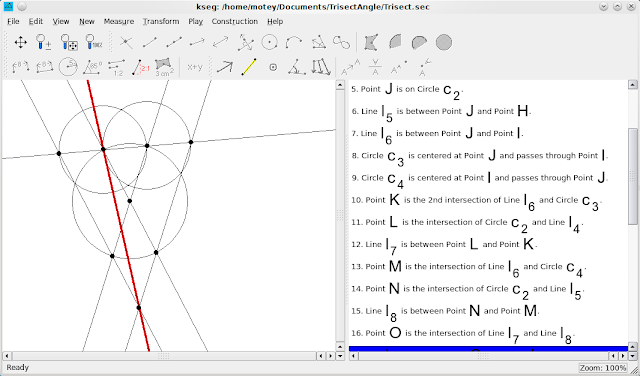This screenshot has height=376, width=640.
Task: Click the Measure Area 3 cm² icon
Action: [x=164, y=67]
